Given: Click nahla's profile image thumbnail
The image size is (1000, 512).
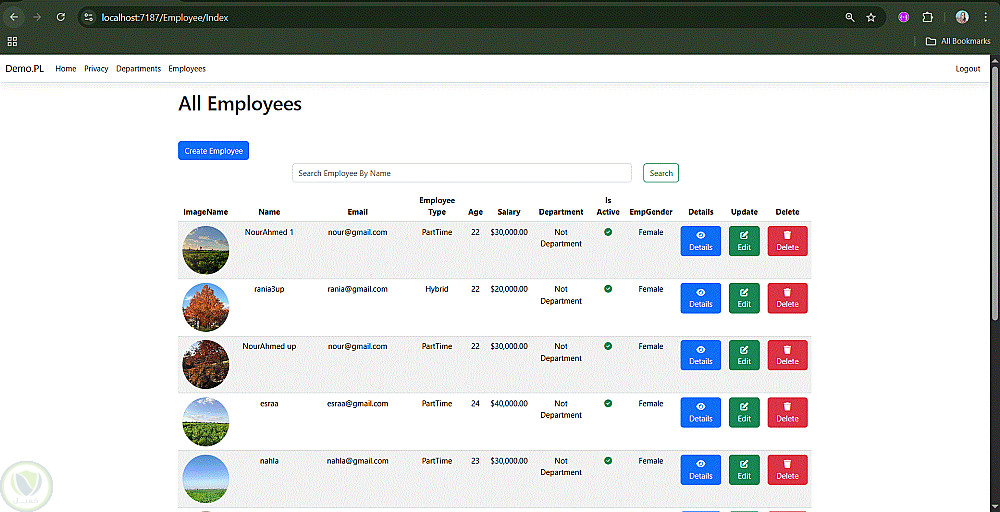Looking at the screenshot, I should (206, 478).
